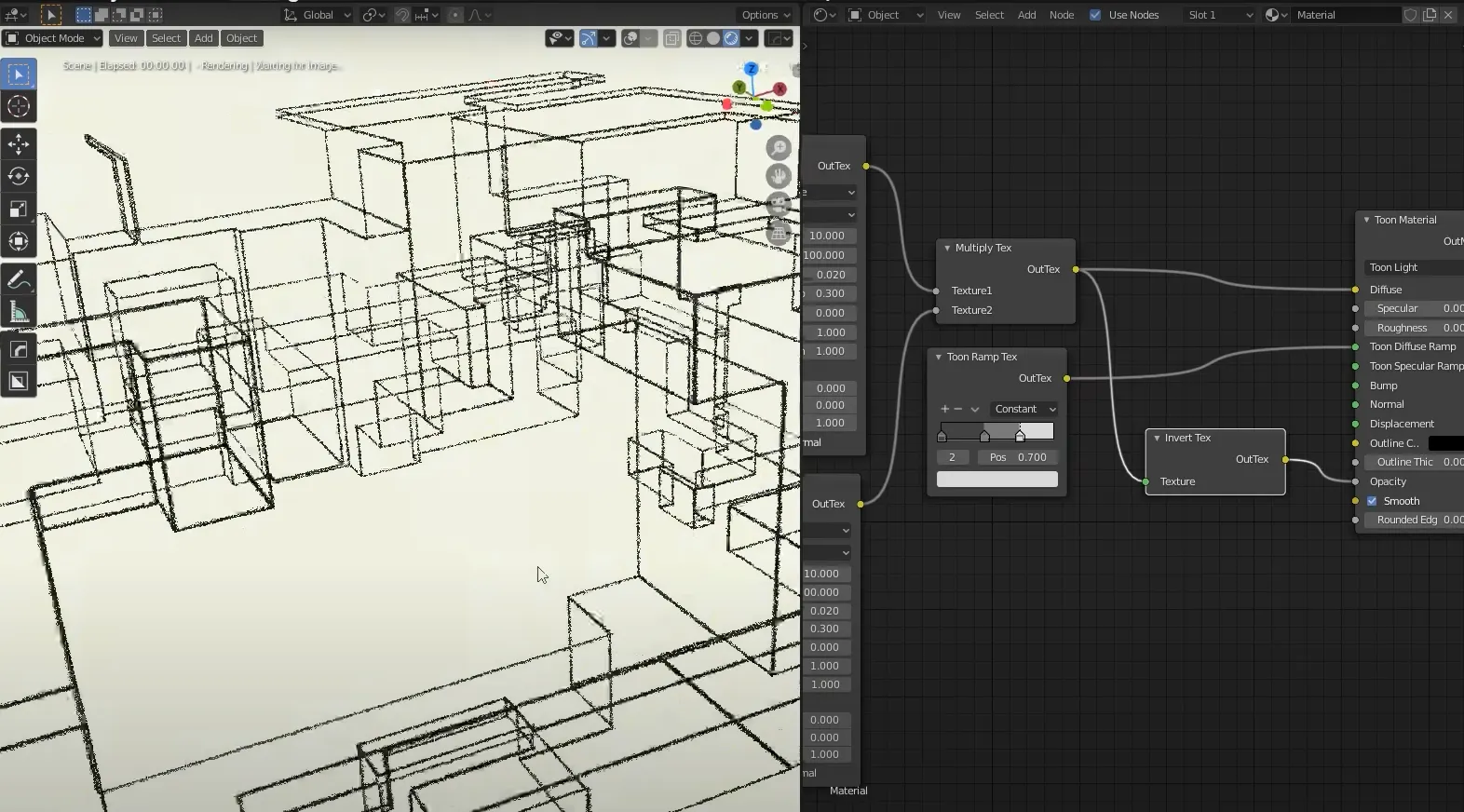Activate the Rotate tool
Screen dimensions: 1464x812
coord(19,176)
